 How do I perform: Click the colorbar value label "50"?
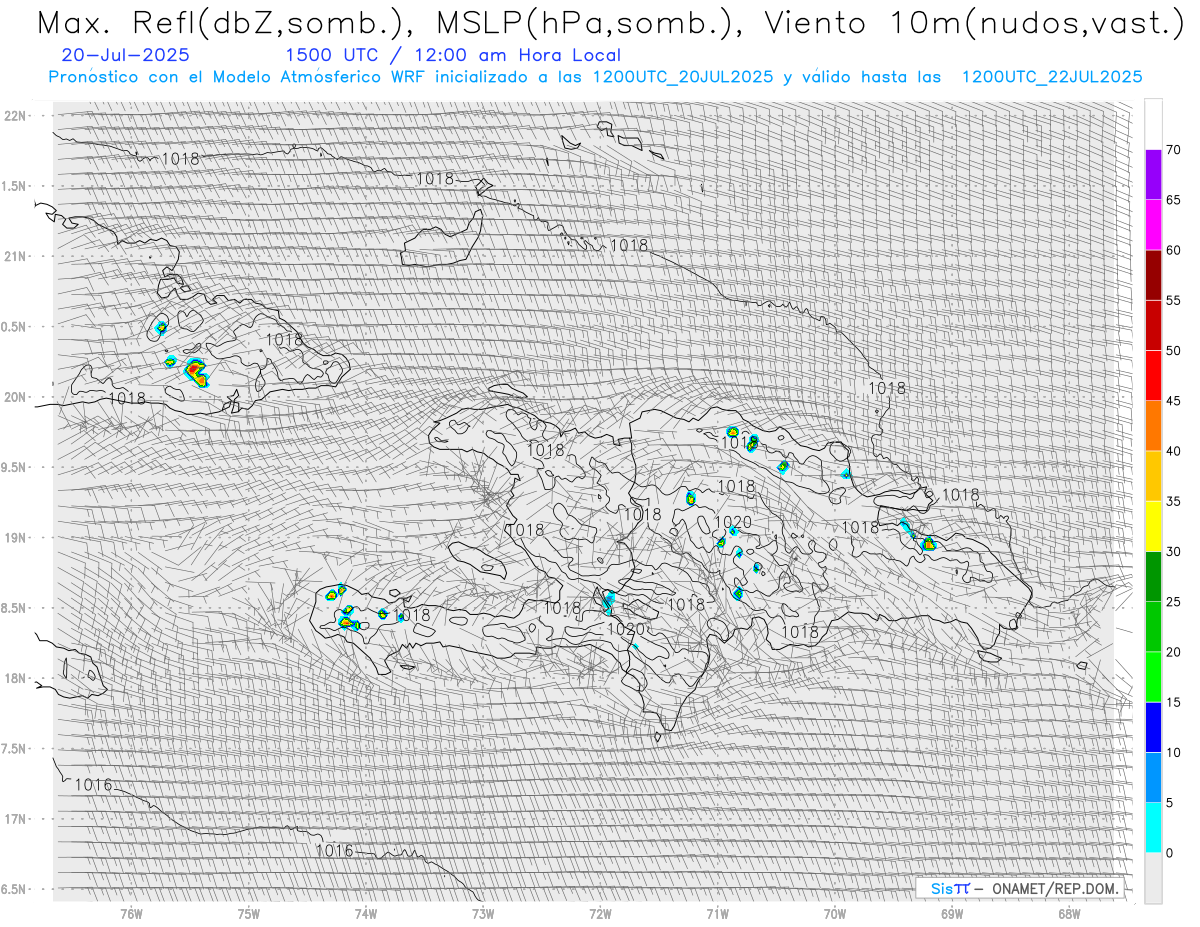pos(1173,351)
